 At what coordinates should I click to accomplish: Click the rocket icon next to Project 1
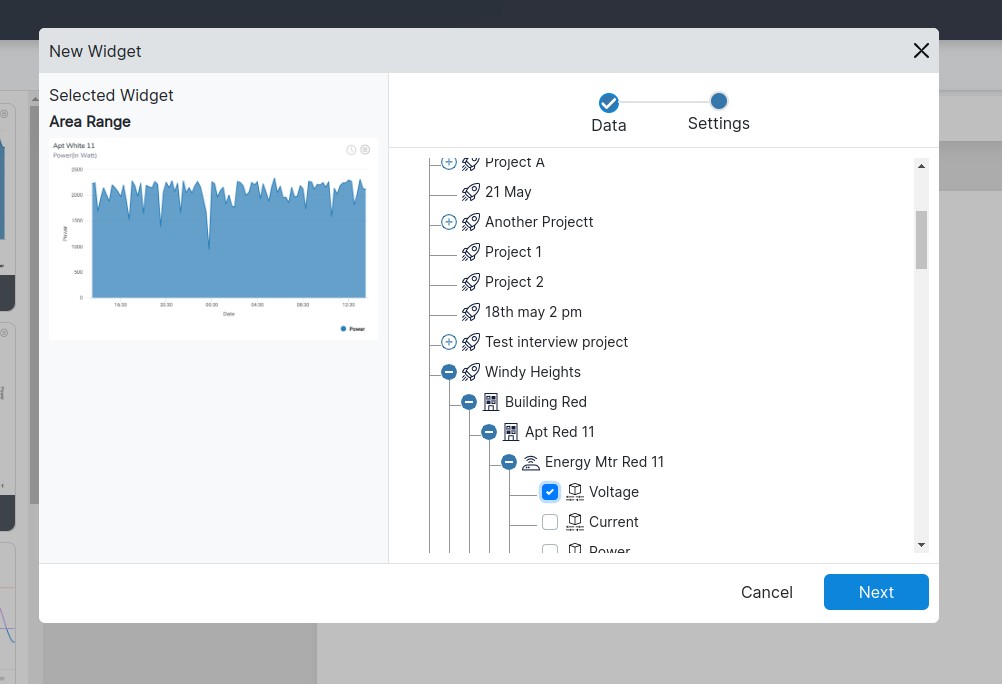pyautogui.click(x=470, y=252)
